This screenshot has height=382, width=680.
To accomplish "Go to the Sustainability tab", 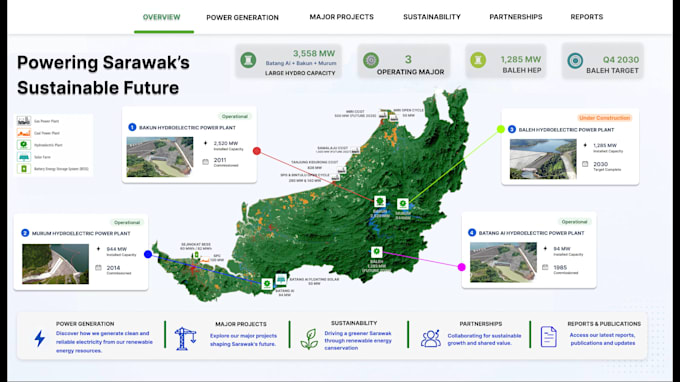I will pos(432,17).
